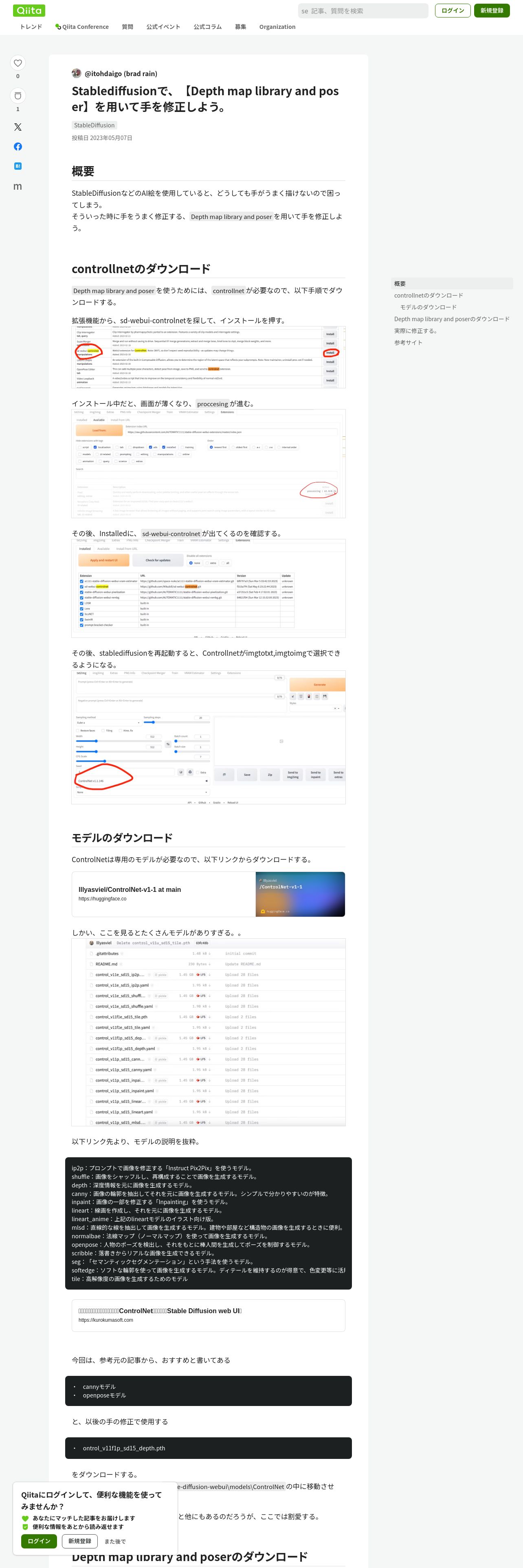Click the cannyモデル code line
This screenshot has width=523, height=1568.
tap(99, 1386)
